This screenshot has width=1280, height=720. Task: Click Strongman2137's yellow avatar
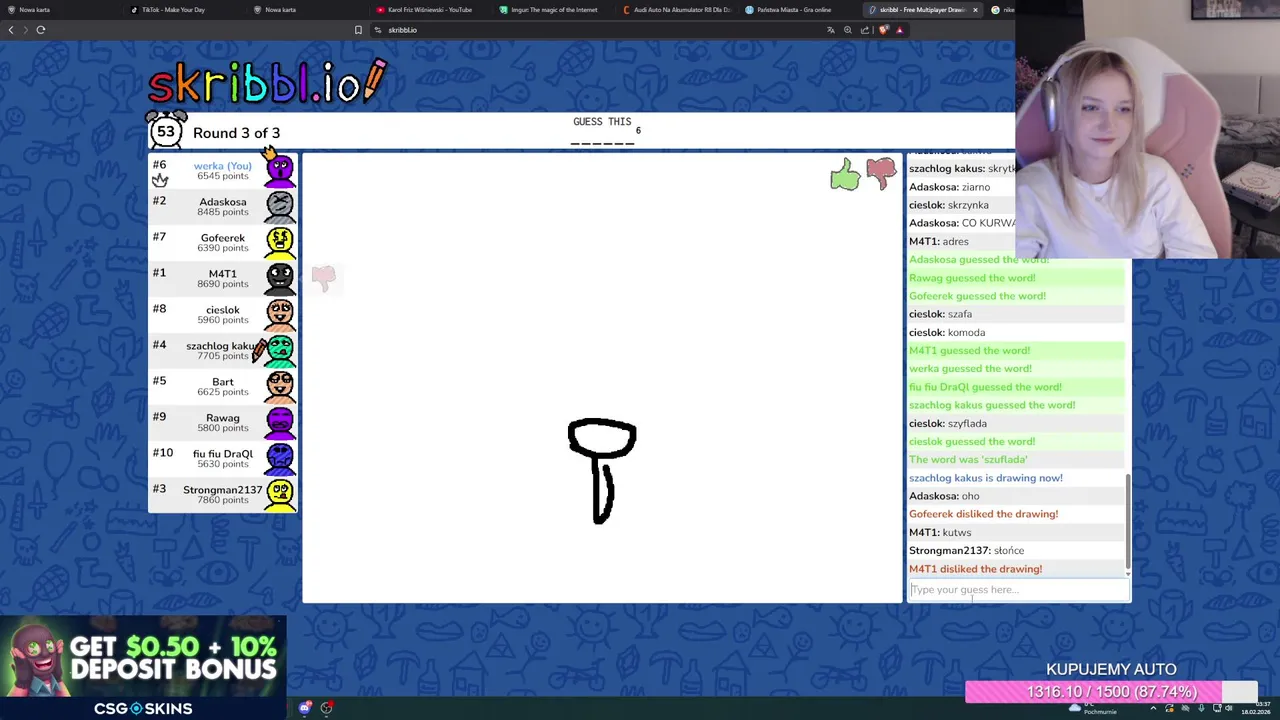pos(280,494)
